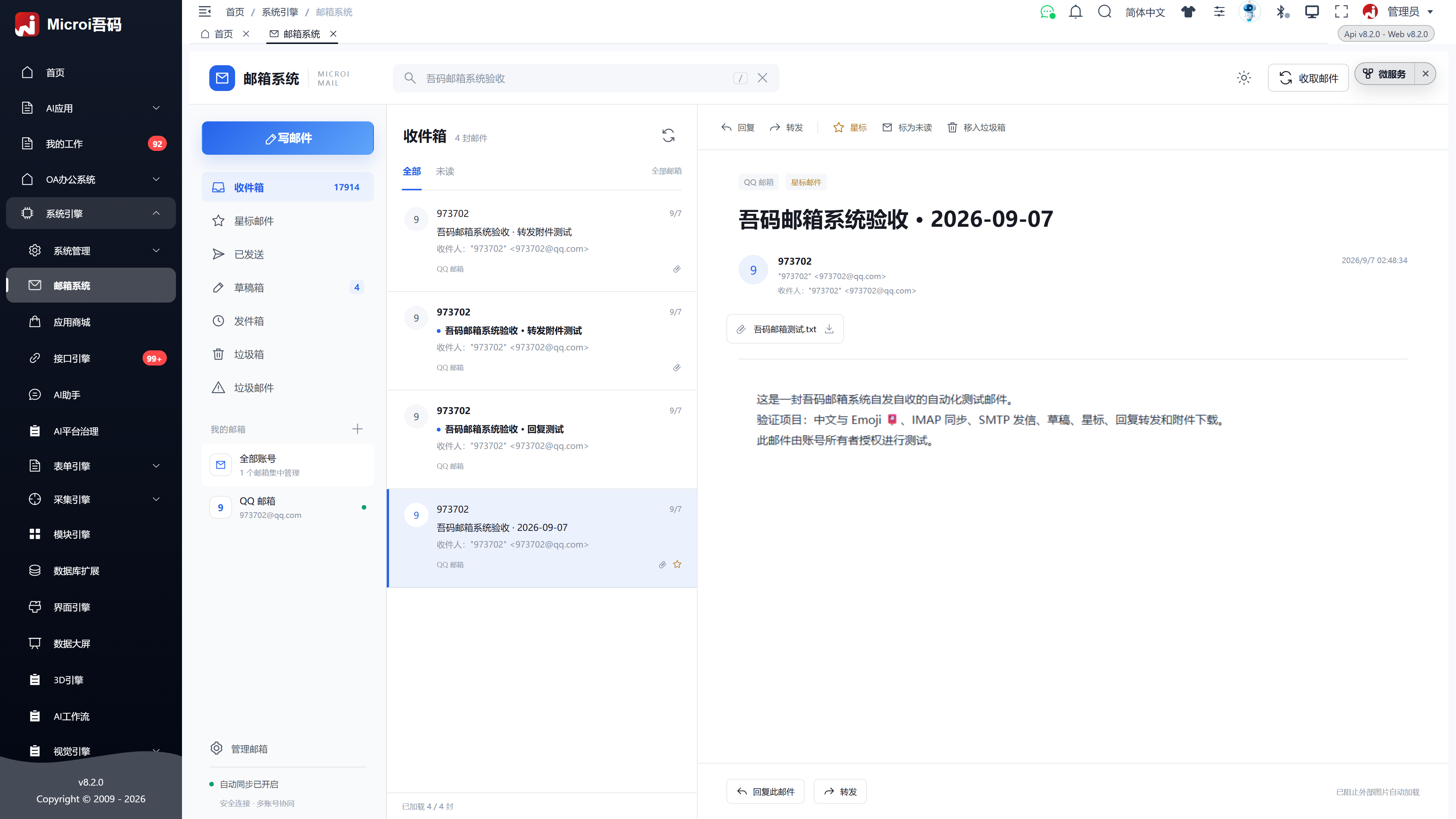Collapse 系统引擎 sidebar menu
Screen dimensions: 1456x819
91,213
